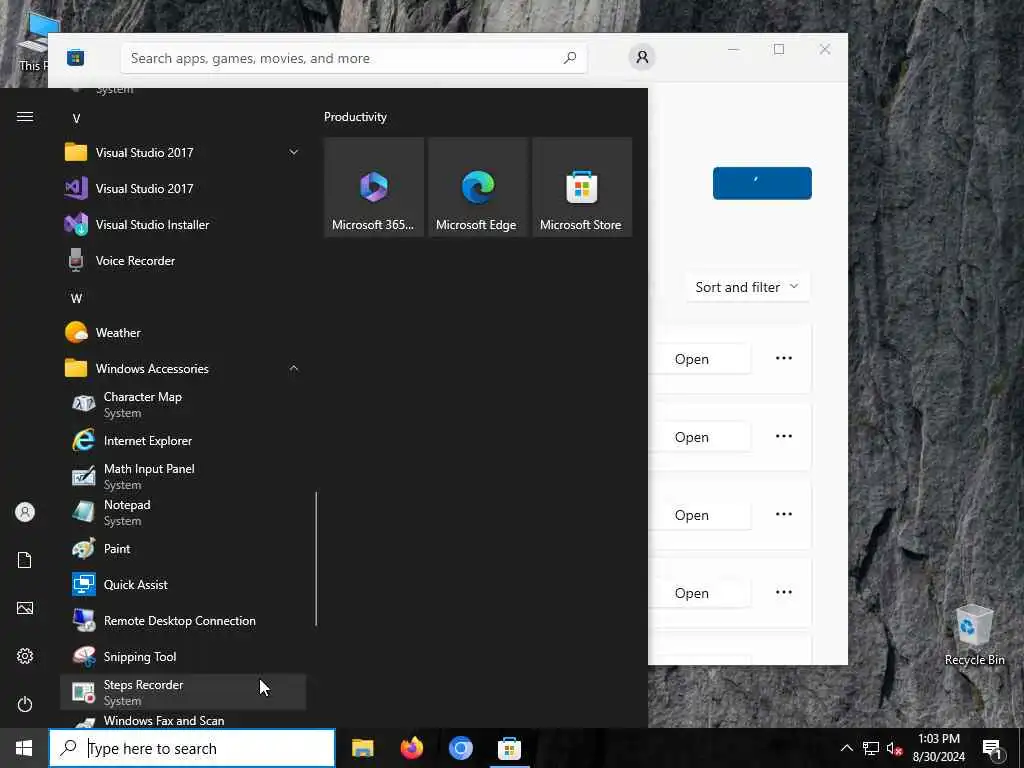1024x768 pixels.
Task: Click the fourth Open button in Store
Action: point(701,593)
